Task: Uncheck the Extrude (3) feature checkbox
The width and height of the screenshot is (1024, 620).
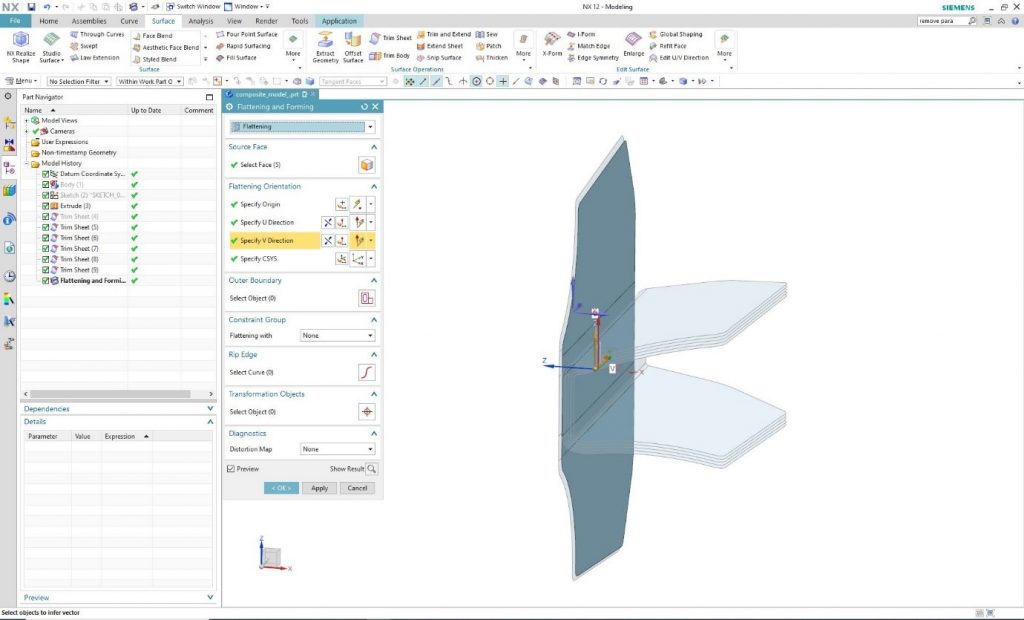Action: click(46, 206)
